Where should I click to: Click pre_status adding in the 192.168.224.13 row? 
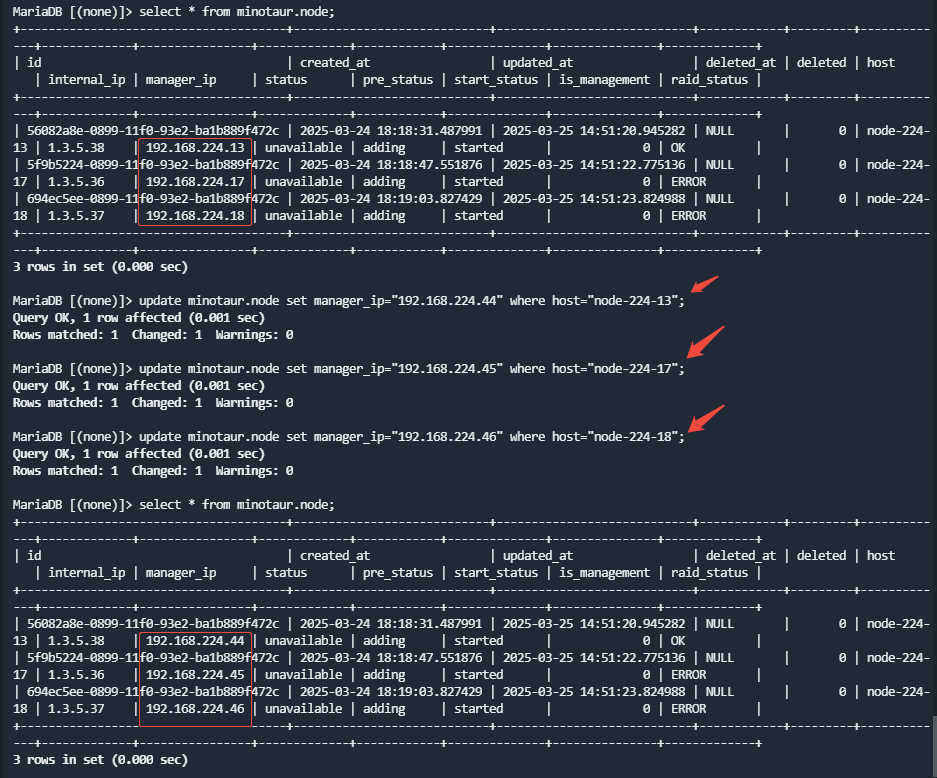pyautogui.click(x=384, y=148)
